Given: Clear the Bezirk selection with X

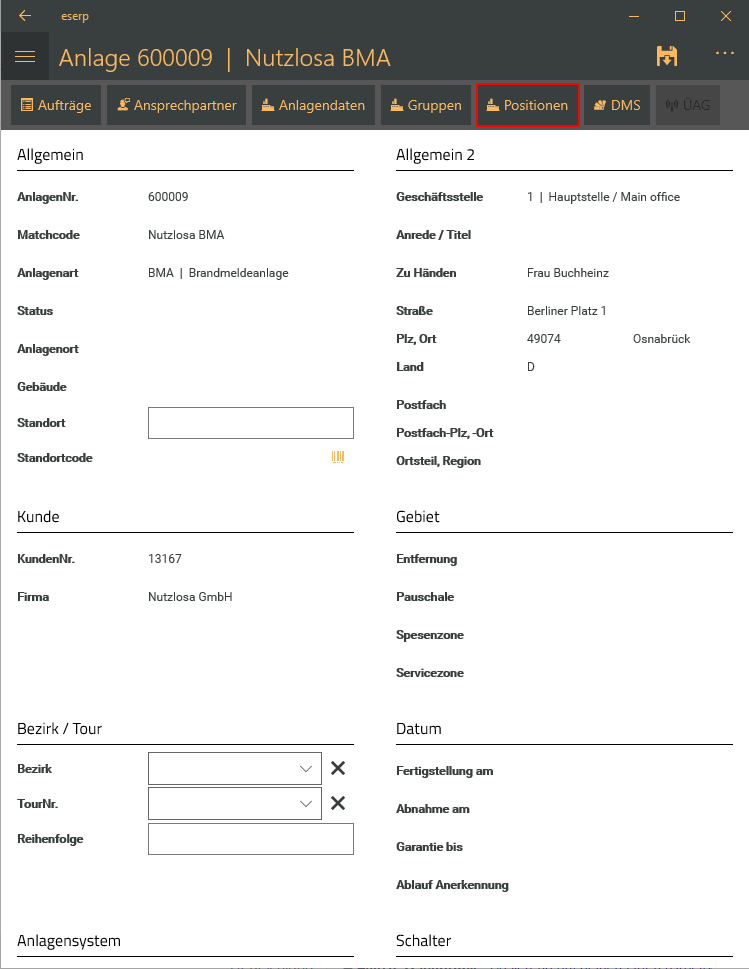Looking at the screenshot, I should tap(338, 769).
